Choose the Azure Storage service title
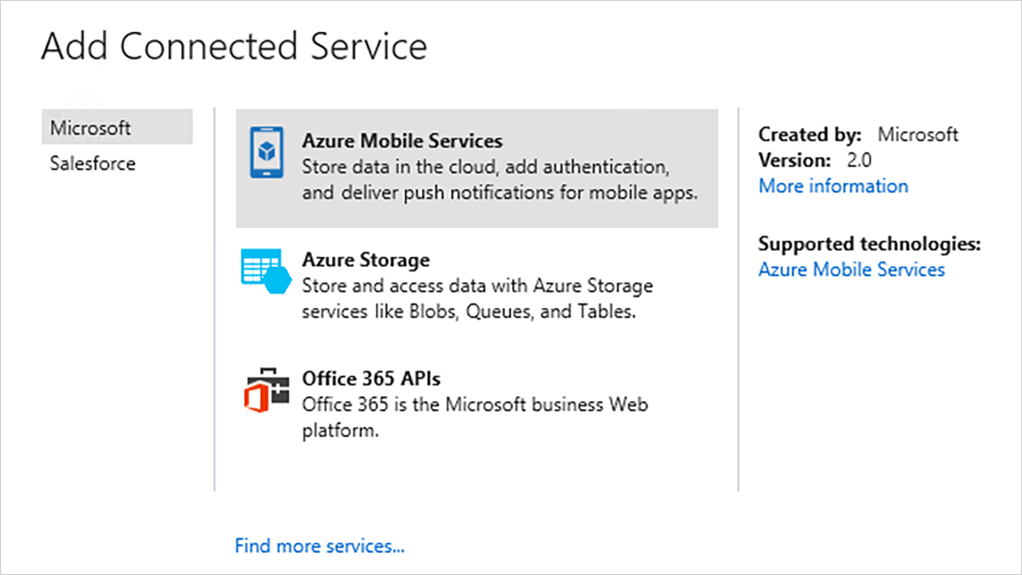This screenshot has height=575, width=1022. coord(366,260)
